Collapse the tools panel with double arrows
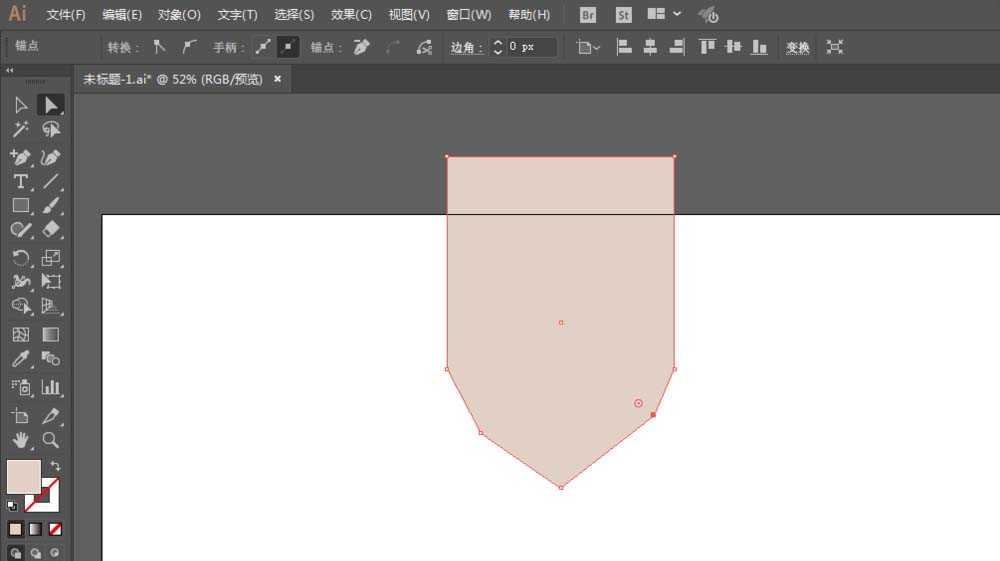Viewport: 1000px width, 561px height. tap(10, 70)
